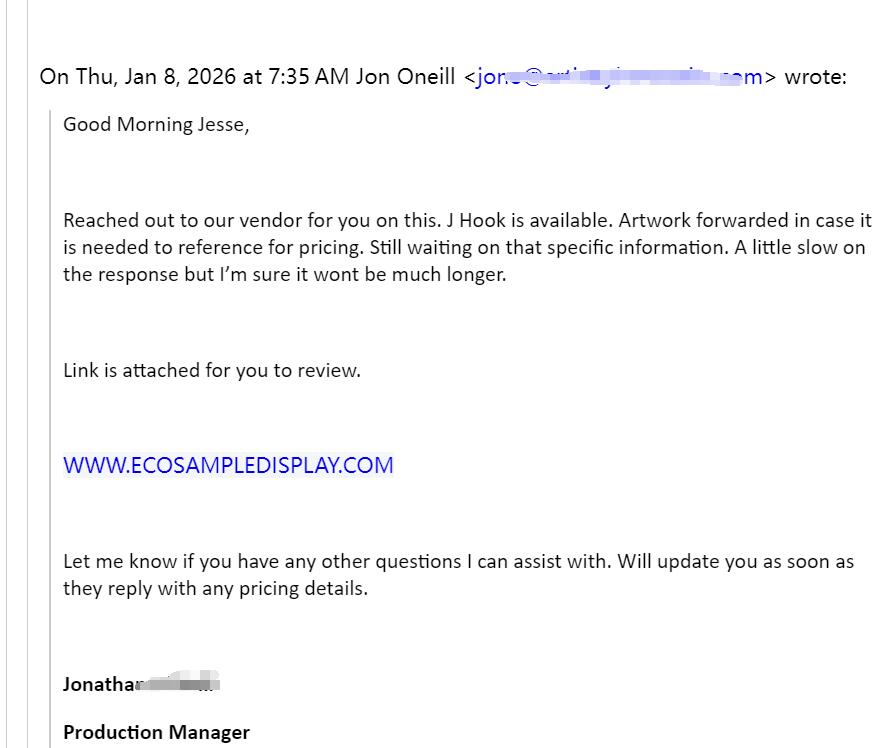
Task: Click the words 'J Hook is available'
Action: (x=529, y=220)
